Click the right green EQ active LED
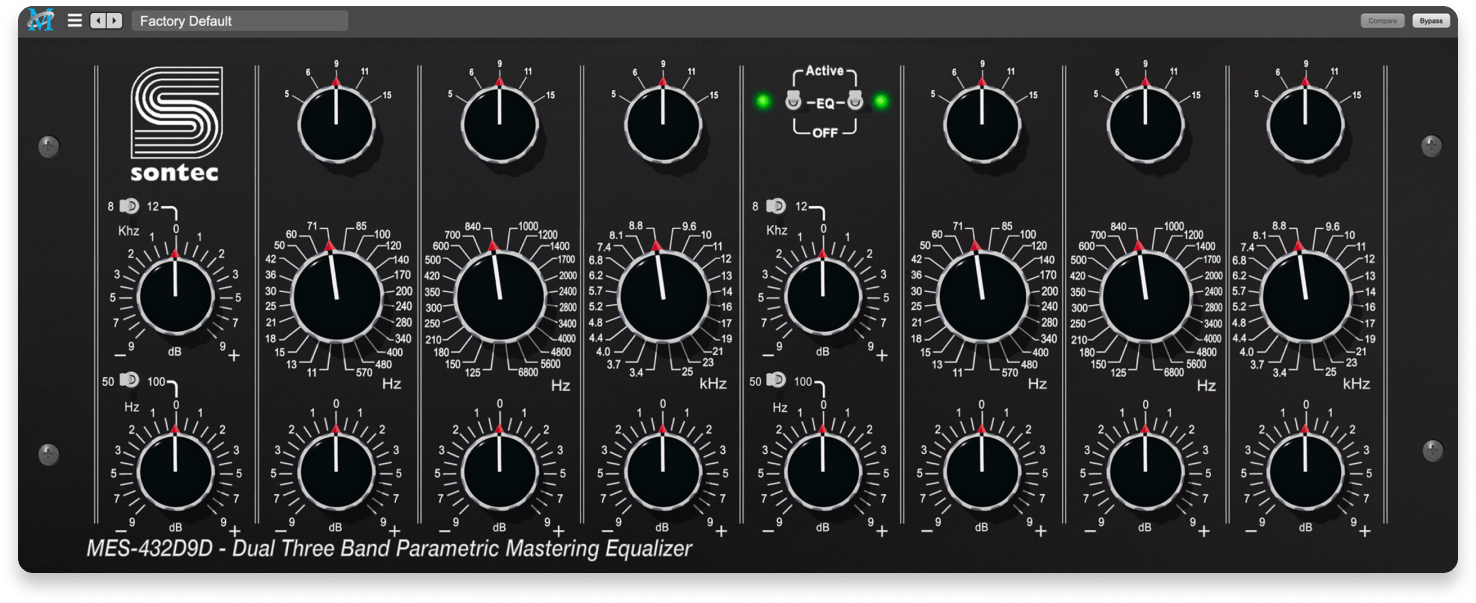The height and width of the screenshot is (603, 1476). click(x=881, y=101)
